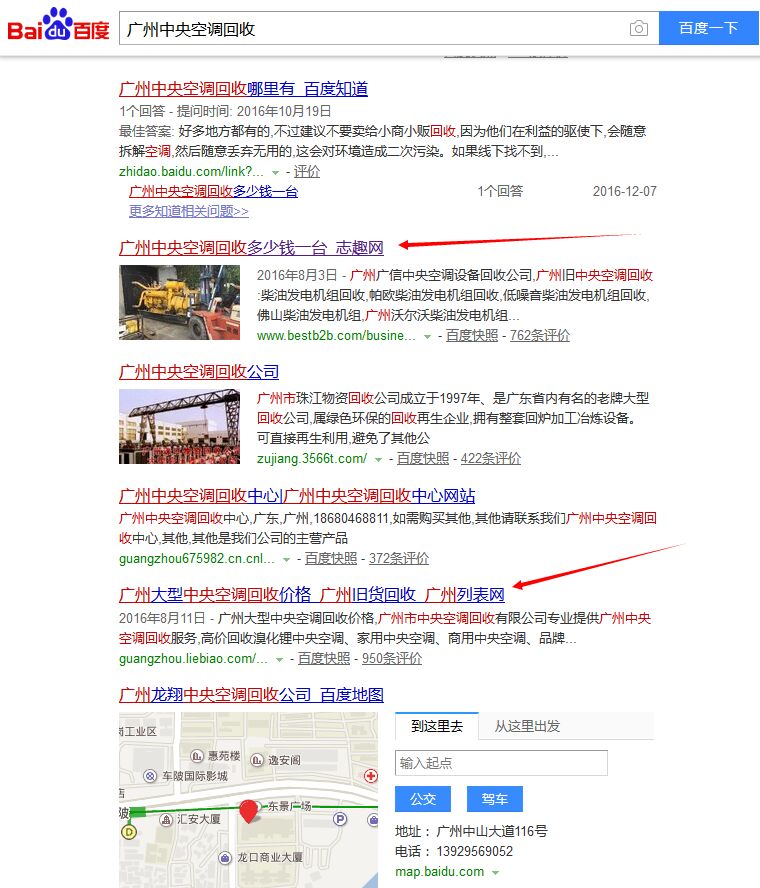Click address 广州中山大道116号

(x=492, y=831)
